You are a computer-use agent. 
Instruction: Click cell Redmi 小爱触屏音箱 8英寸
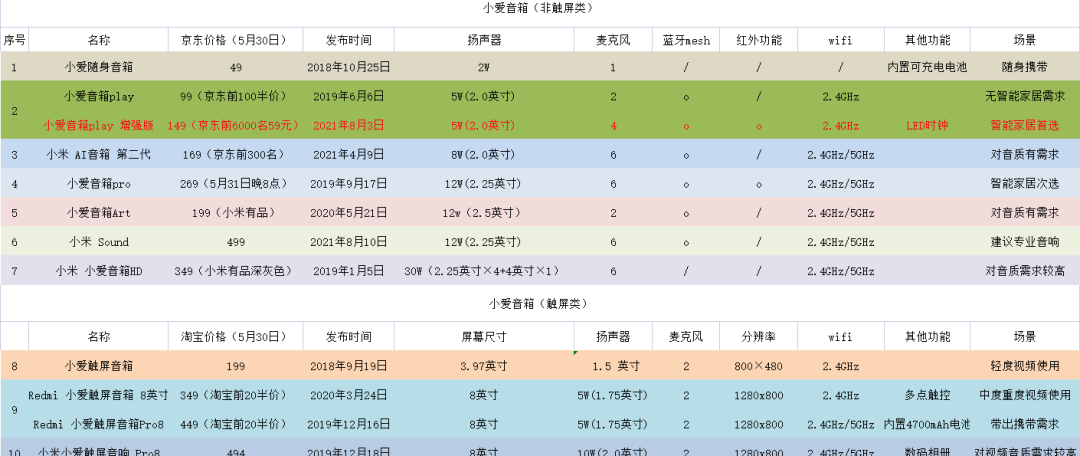(98, 395)
